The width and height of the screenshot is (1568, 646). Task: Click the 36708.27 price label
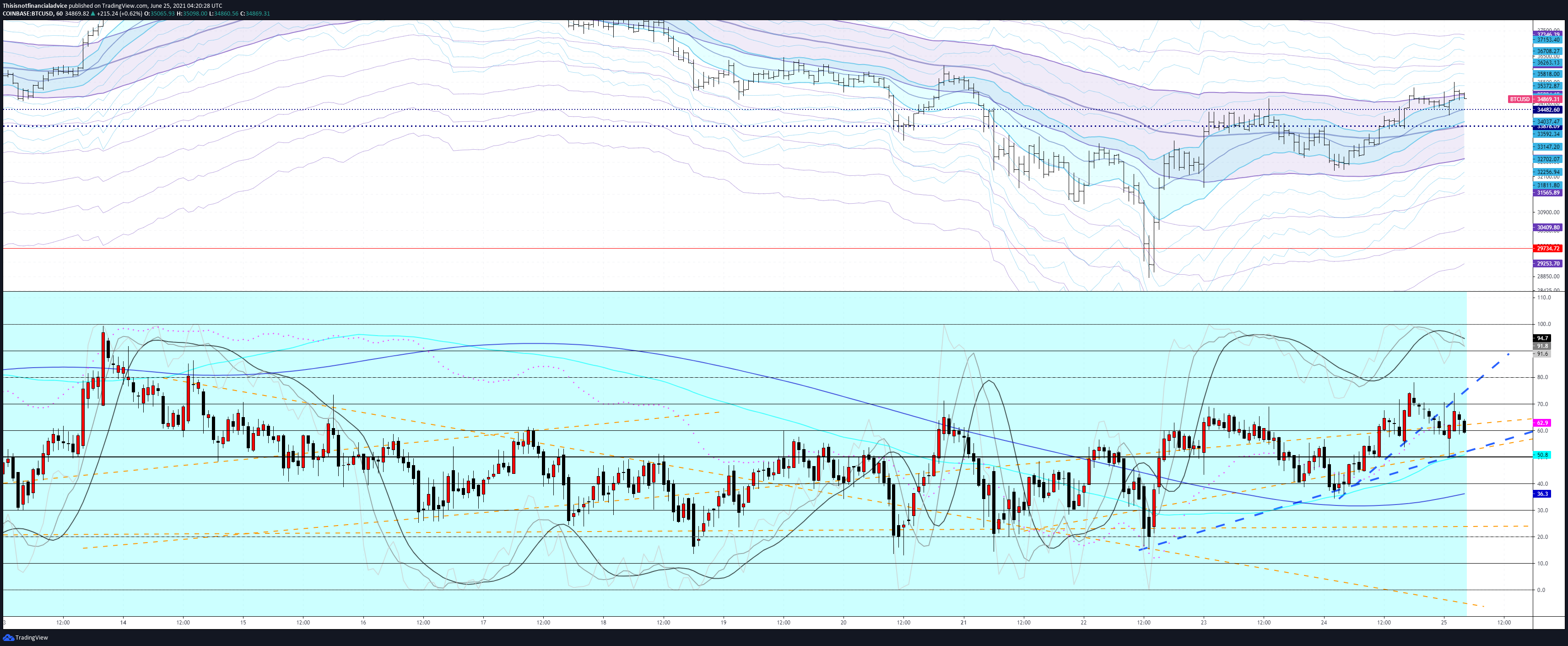pos(1548,51)
